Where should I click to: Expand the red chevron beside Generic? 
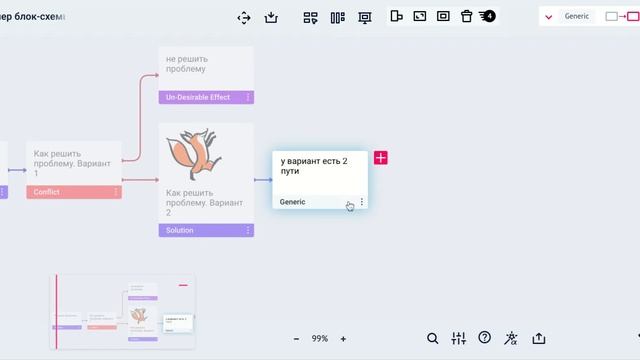pos(549,17)
